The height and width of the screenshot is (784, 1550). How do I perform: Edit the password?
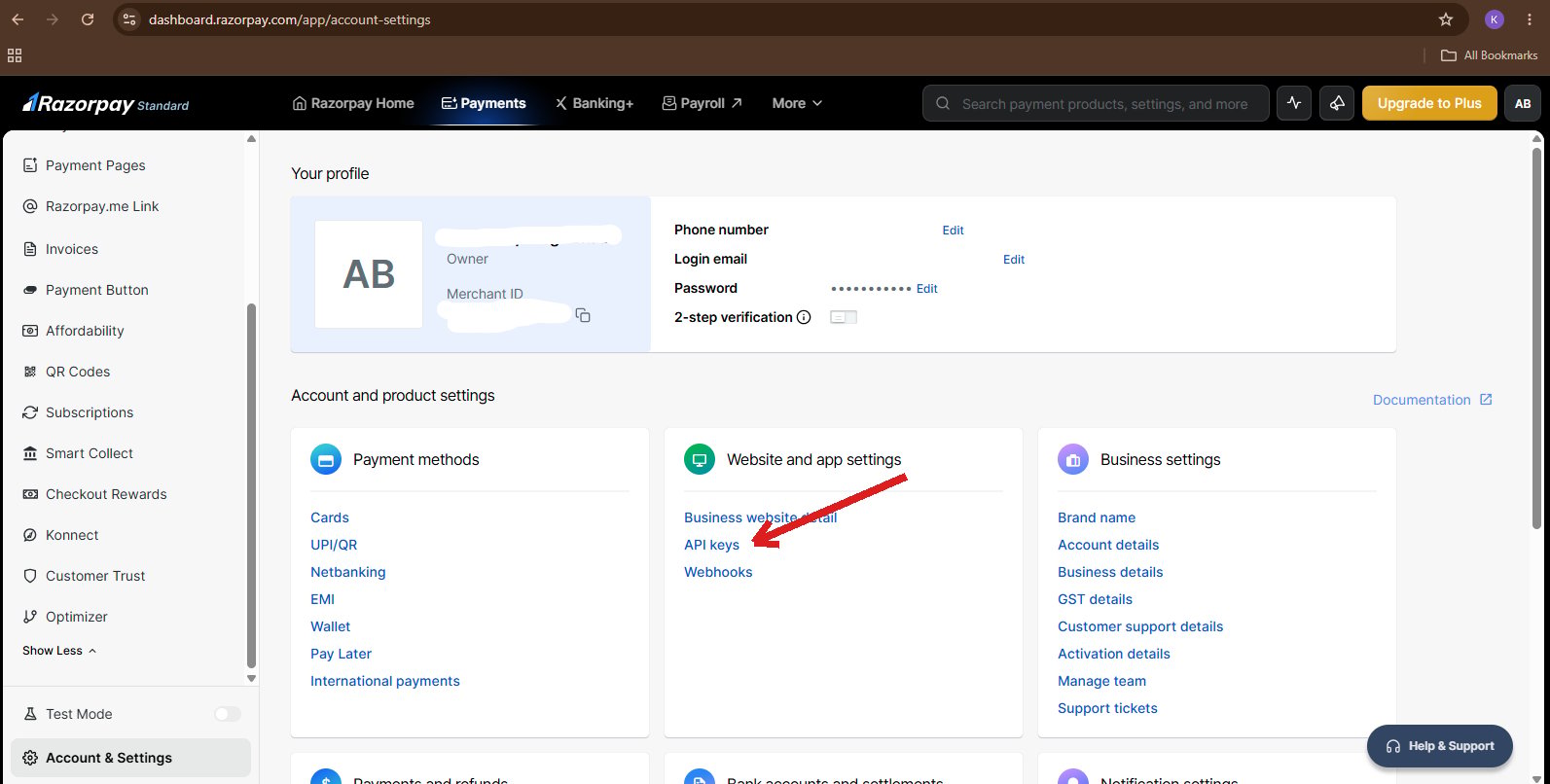pos(927,289)
